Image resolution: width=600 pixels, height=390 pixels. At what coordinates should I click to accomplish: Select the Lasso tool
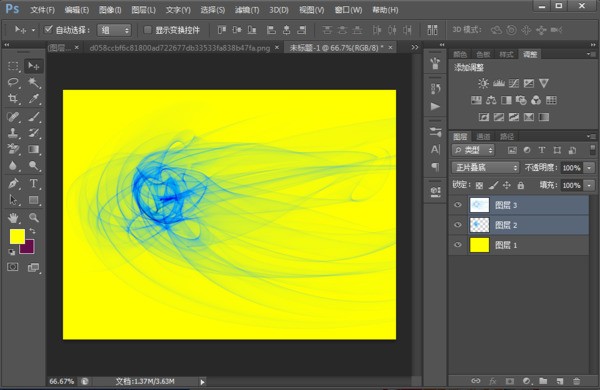(13, 82)
